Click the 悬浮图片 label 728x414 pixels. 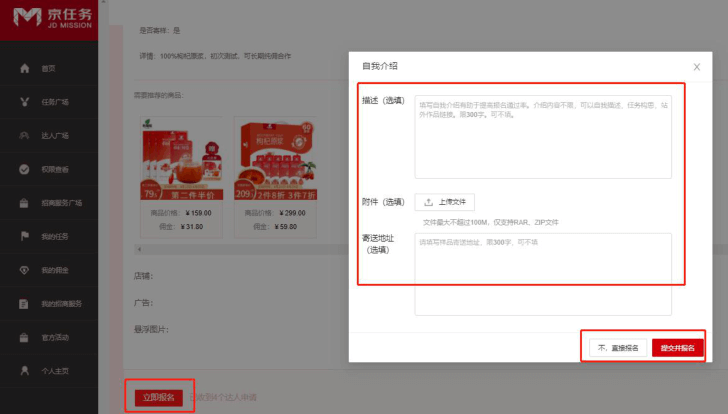pyautogui.click(x=151, y=330)
